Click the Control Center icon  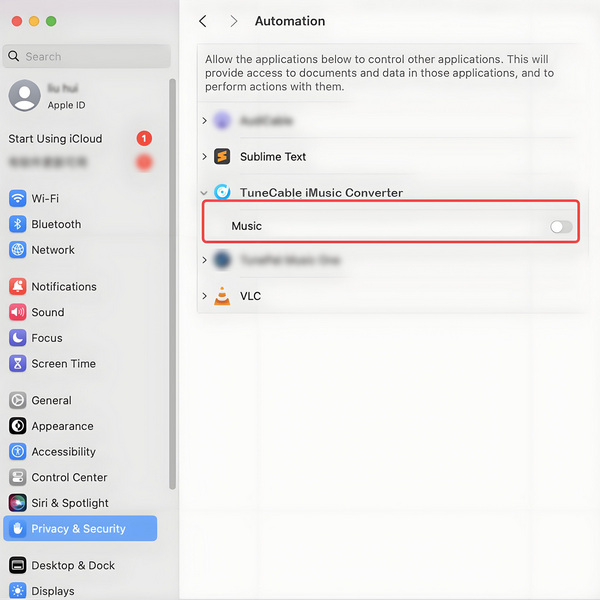coord(18,477)
